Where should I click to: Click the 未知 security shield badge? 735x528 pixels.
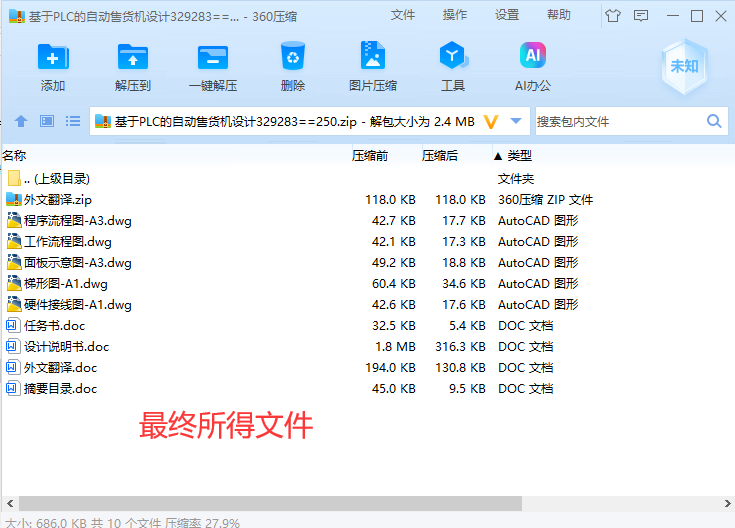pyautogui.click(x=684, y=66)
